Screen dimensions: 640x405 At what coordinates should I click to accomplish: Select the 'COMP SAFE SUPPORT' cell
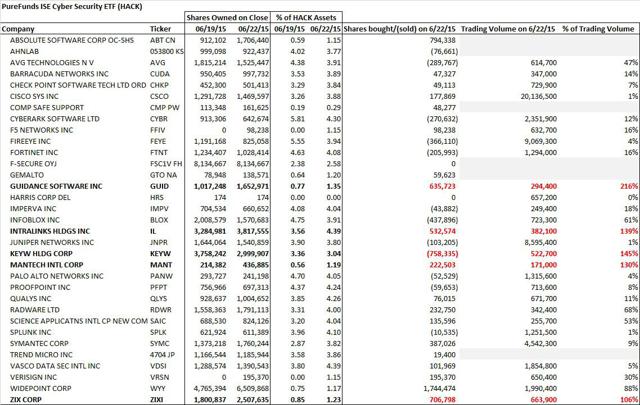(47, 108)
